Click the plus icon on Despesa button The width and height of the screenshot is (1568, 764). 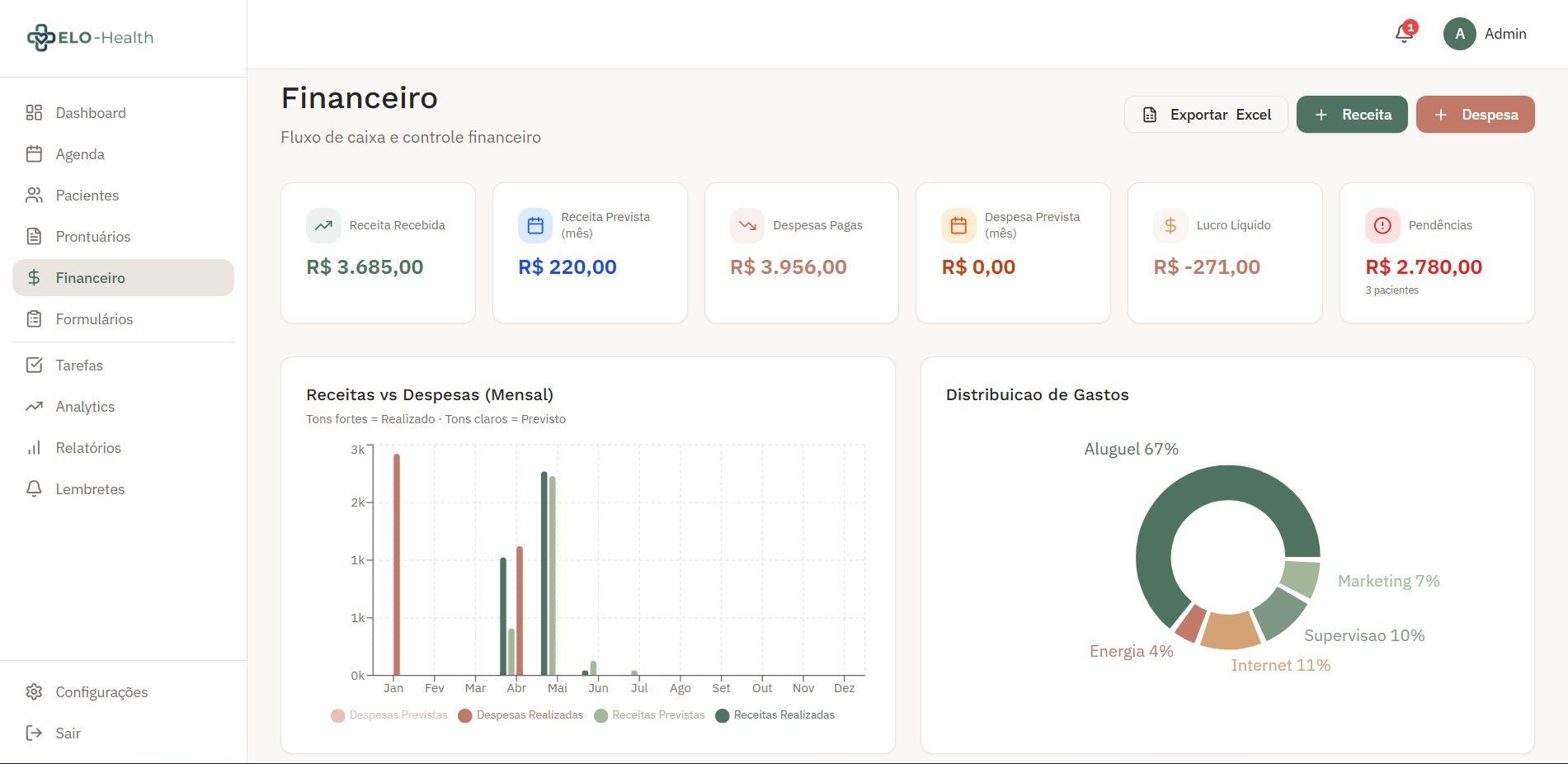coord(1441,115)
